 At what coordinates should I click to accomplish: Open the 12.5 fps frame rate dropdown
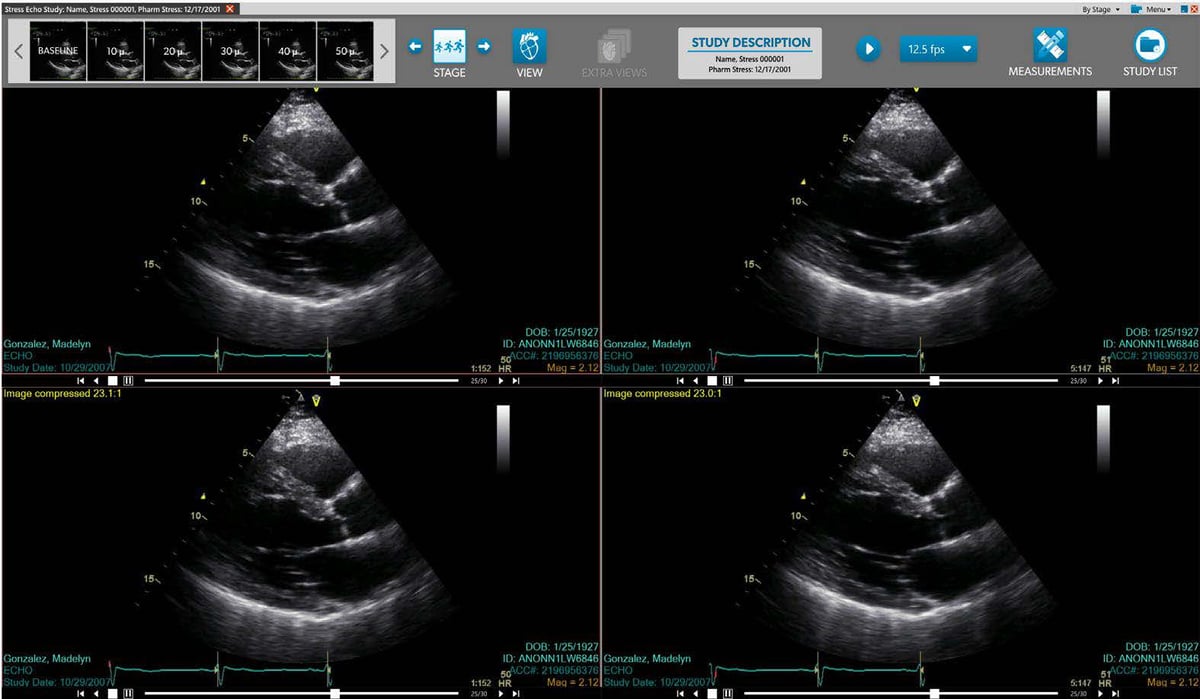pos(938,48)
